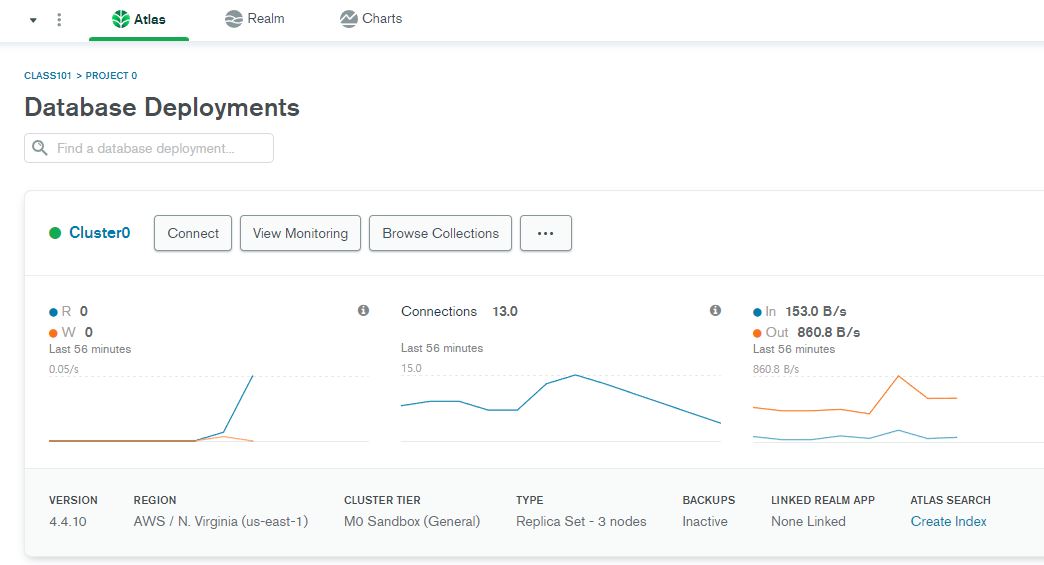Click info icon on reads/writes chart
1044x565 pixels.
click(x=364, y=310)
